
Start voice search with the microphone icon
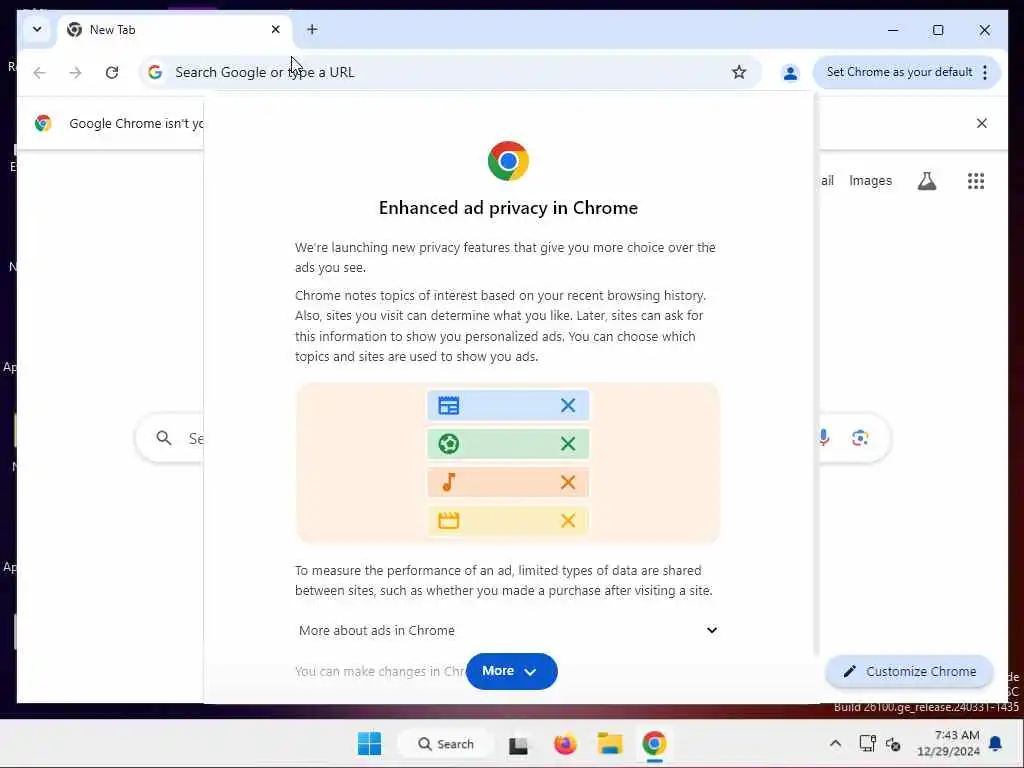point(824,438)
